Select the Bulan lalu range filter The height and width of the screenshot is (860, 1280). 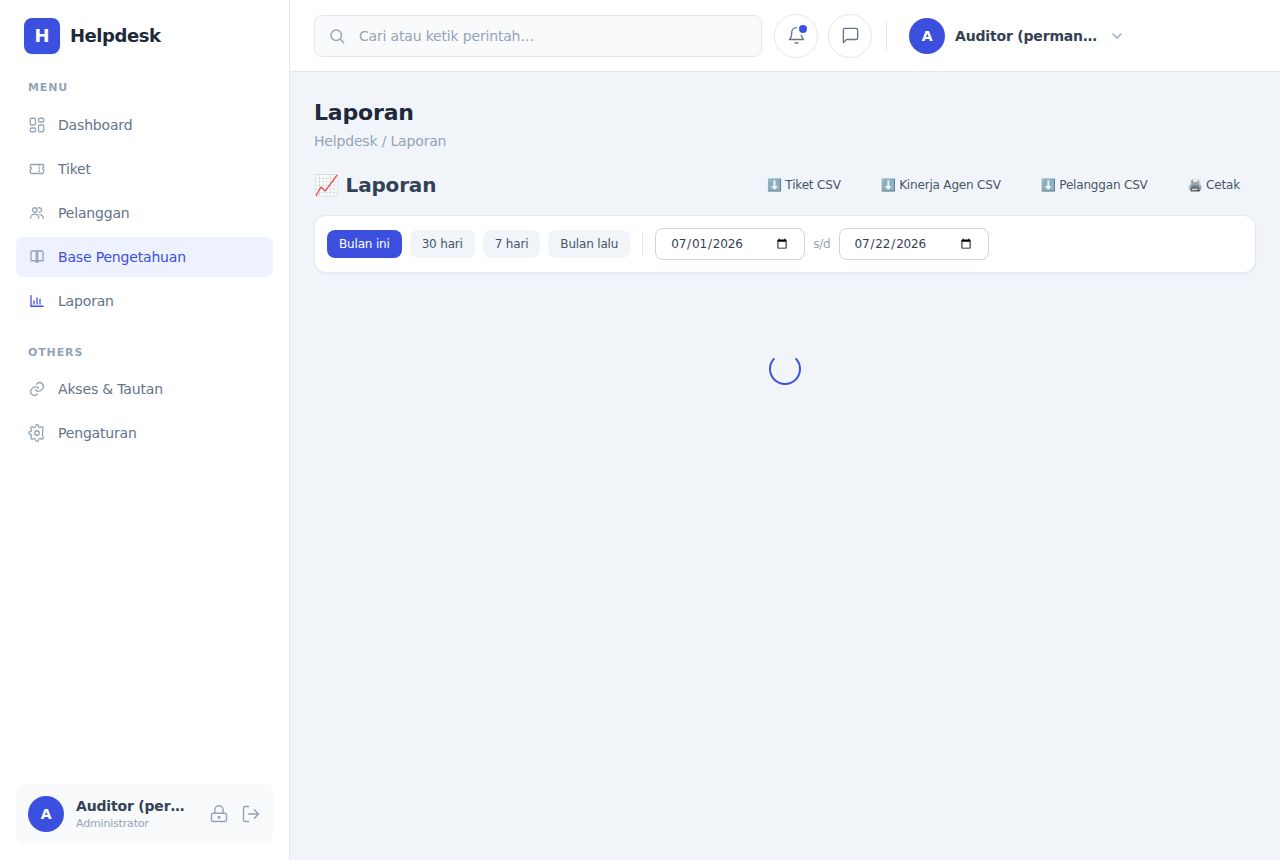589,244
